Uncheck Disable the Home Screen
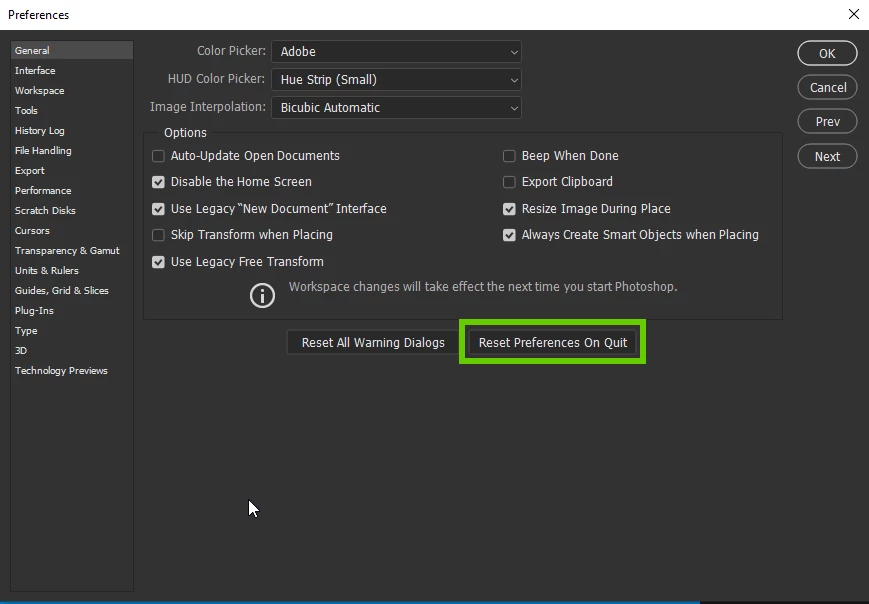 click(159, 182)
